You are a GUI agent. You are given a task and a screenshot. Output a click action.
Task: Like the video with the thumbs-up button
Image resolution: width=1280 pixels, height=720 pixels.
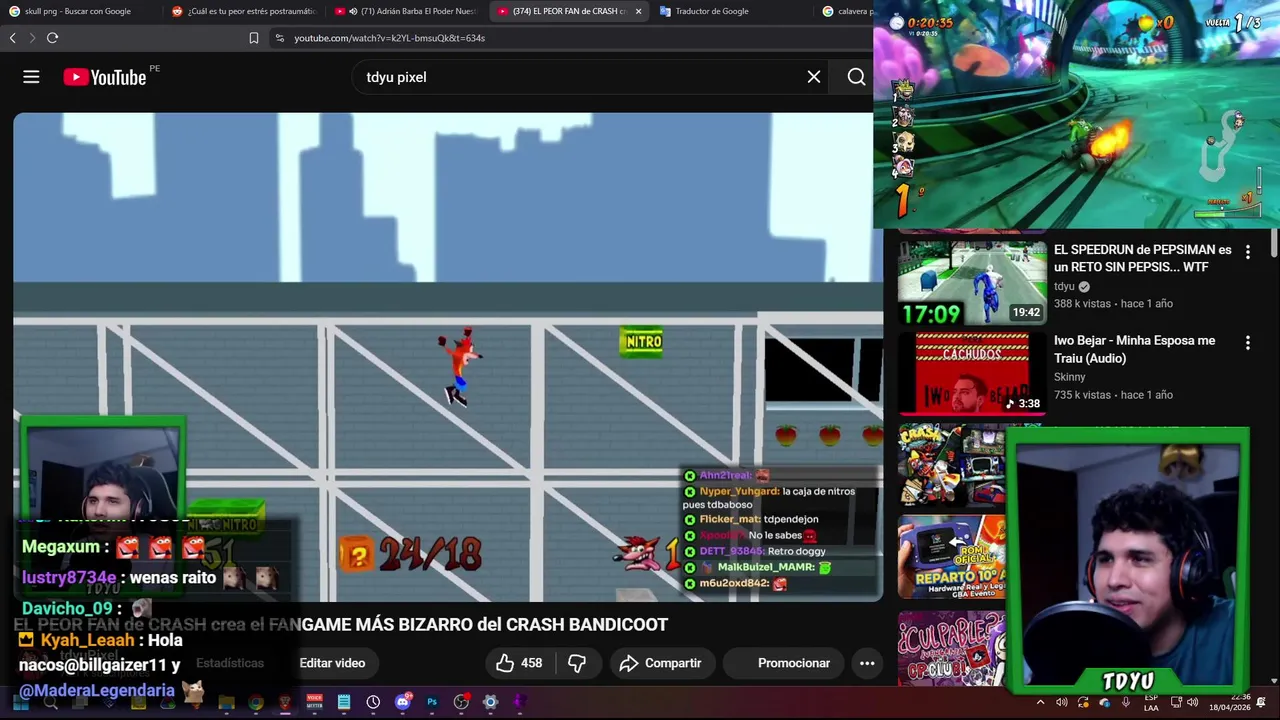coord(519,663)
